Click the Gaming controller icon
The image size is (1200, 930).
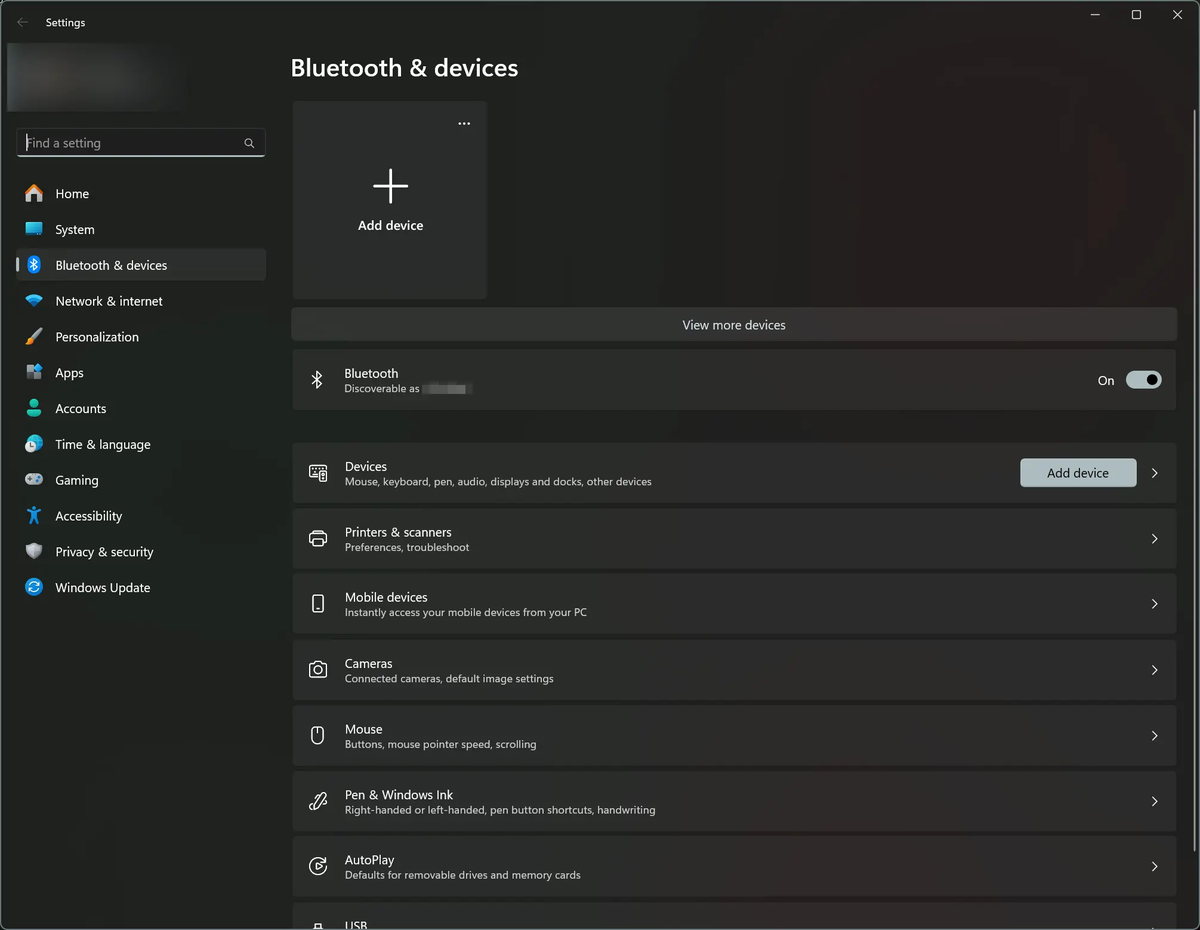(x=34, y=480)
